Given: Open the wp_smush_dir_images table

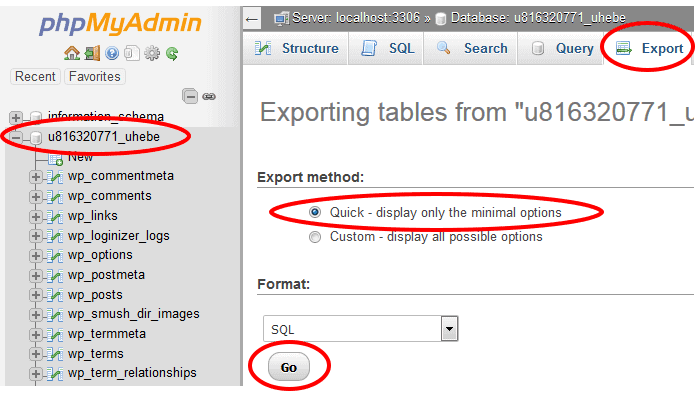Looking at the screenshot, I should [134, 314].
